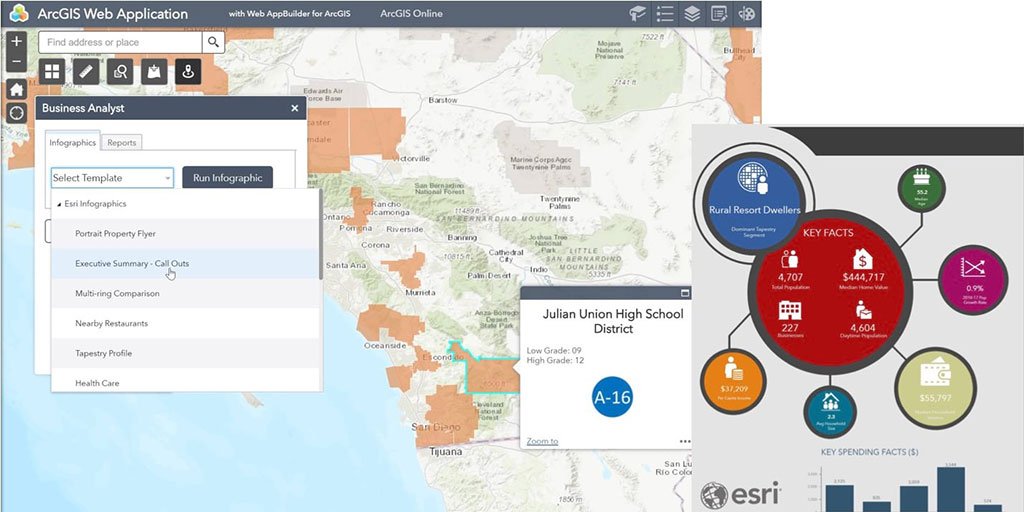Click the Tijuana map label
The width and height of the screenshot is (1024, 512).
446,452
